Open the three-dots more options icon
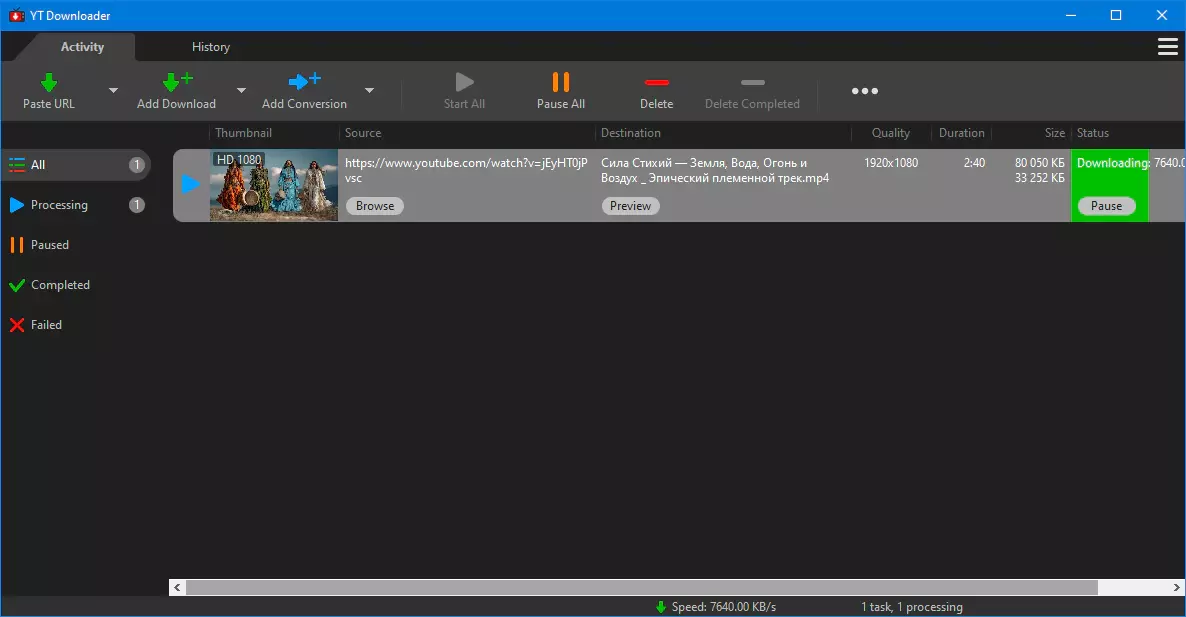This screenshot has height=617, width=1186. click(865, 91)
